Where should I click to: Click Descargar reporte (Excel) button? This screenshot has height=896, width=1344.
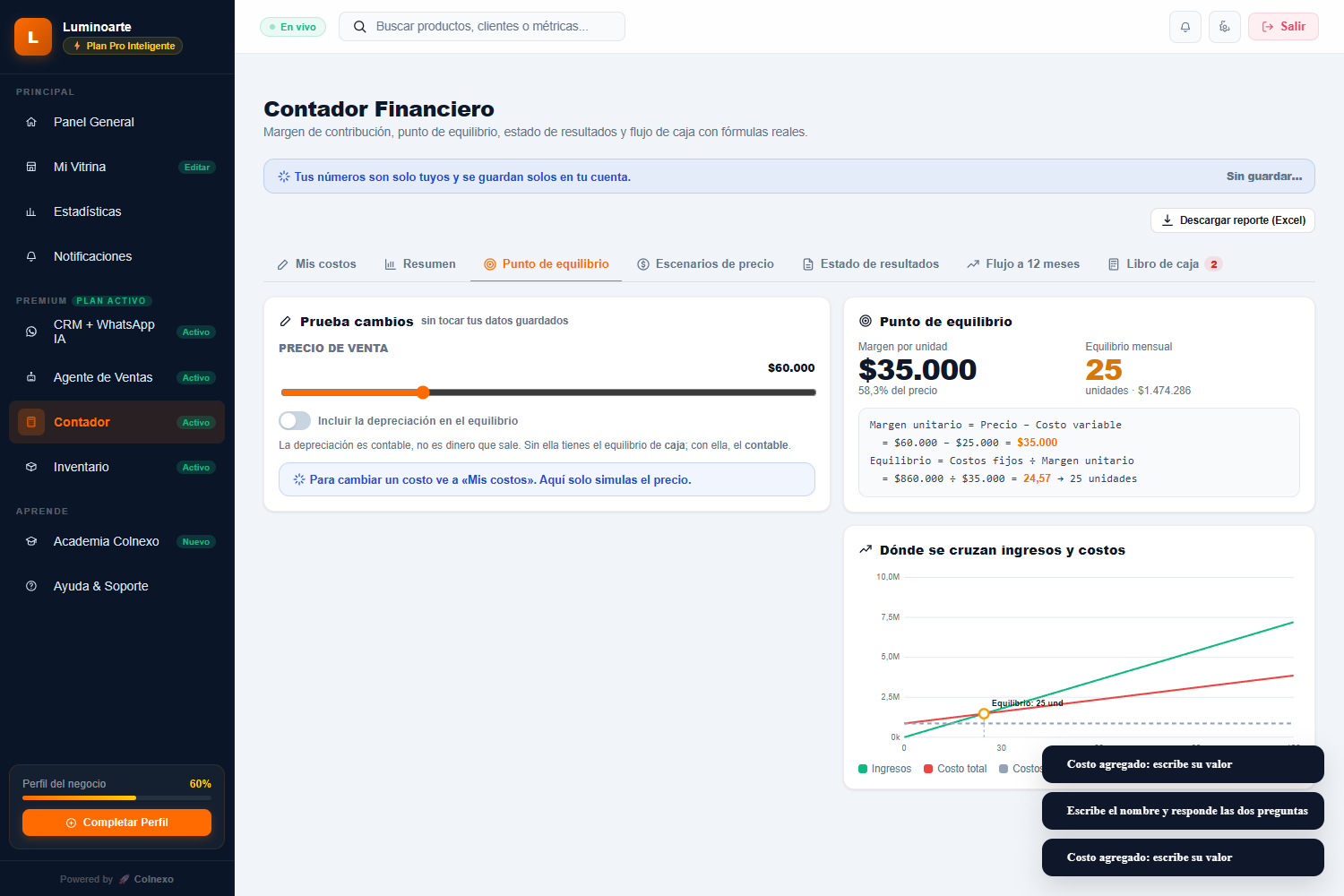pos(1233,220)
